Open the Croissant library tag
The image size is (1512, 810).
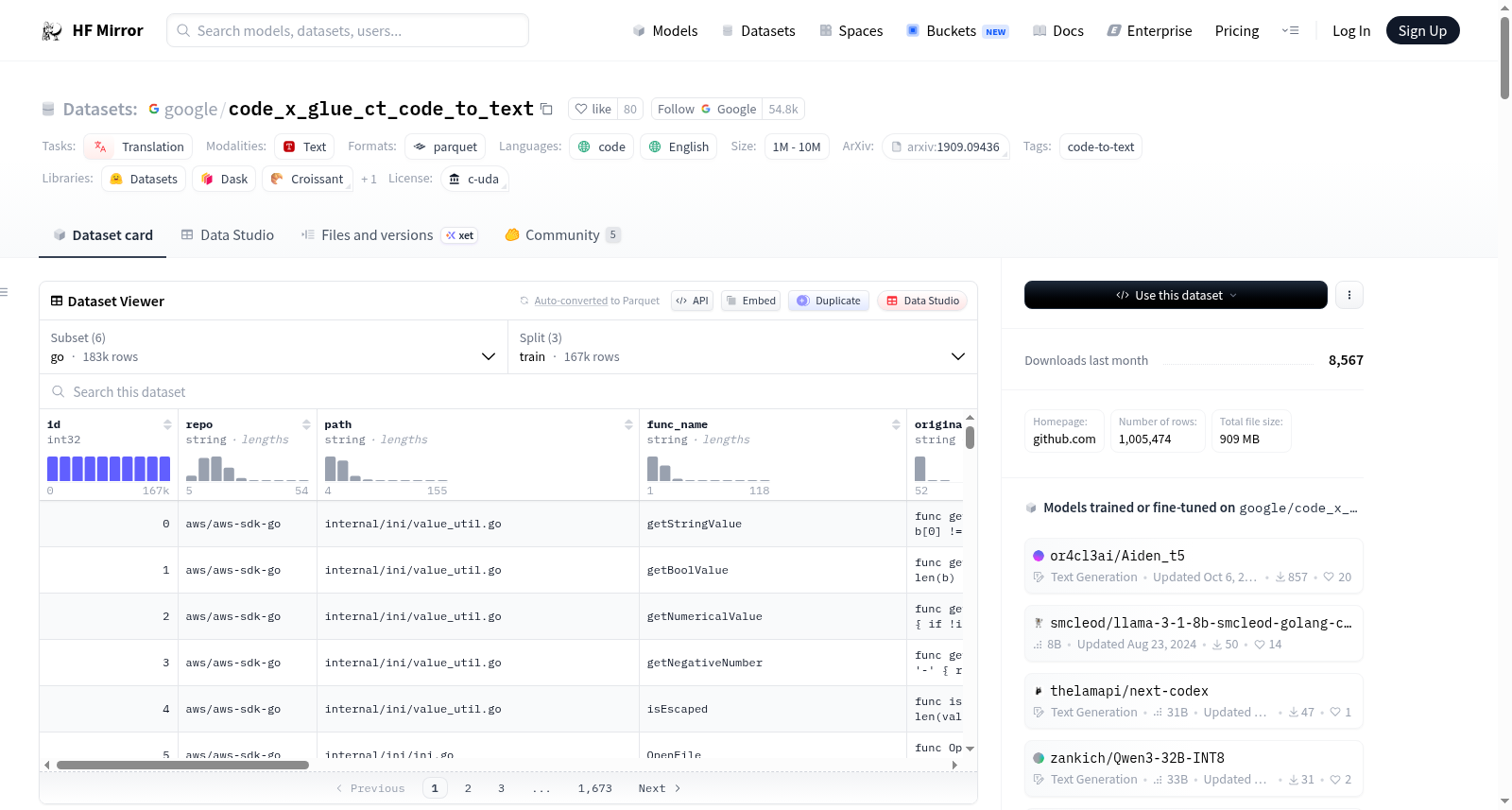tap(307, 179)
